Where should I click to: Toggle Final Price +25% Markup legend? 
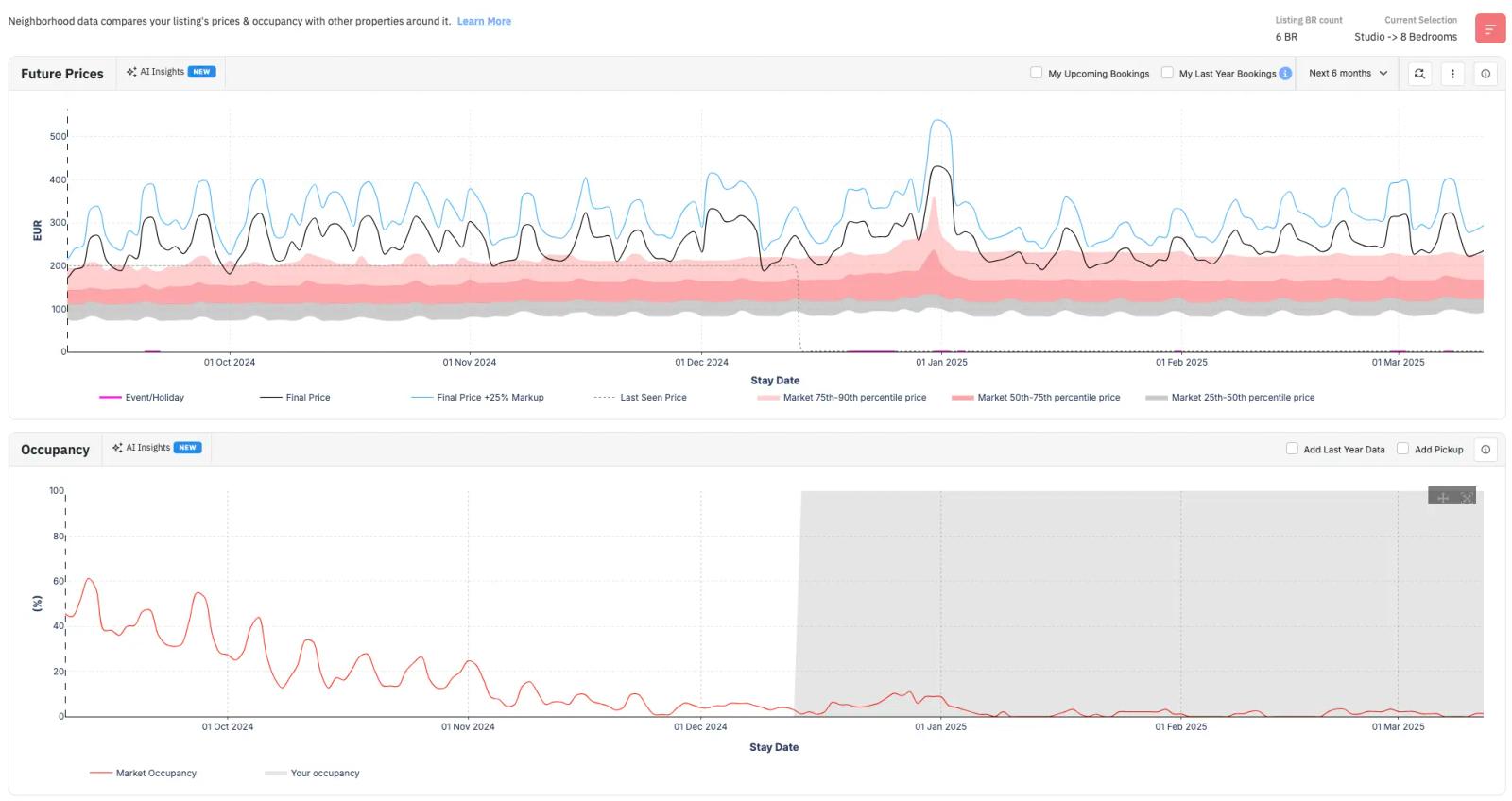(x=477, y=398)
